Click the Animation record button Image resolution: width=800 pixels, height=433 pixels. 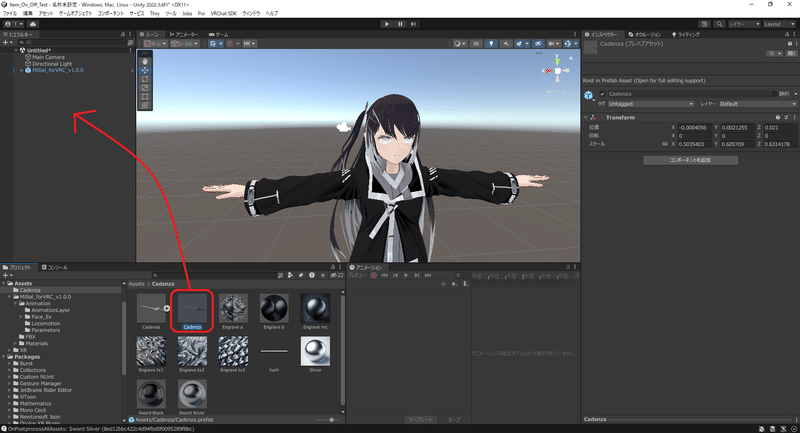pyautogui.click(x=373, y=275)
